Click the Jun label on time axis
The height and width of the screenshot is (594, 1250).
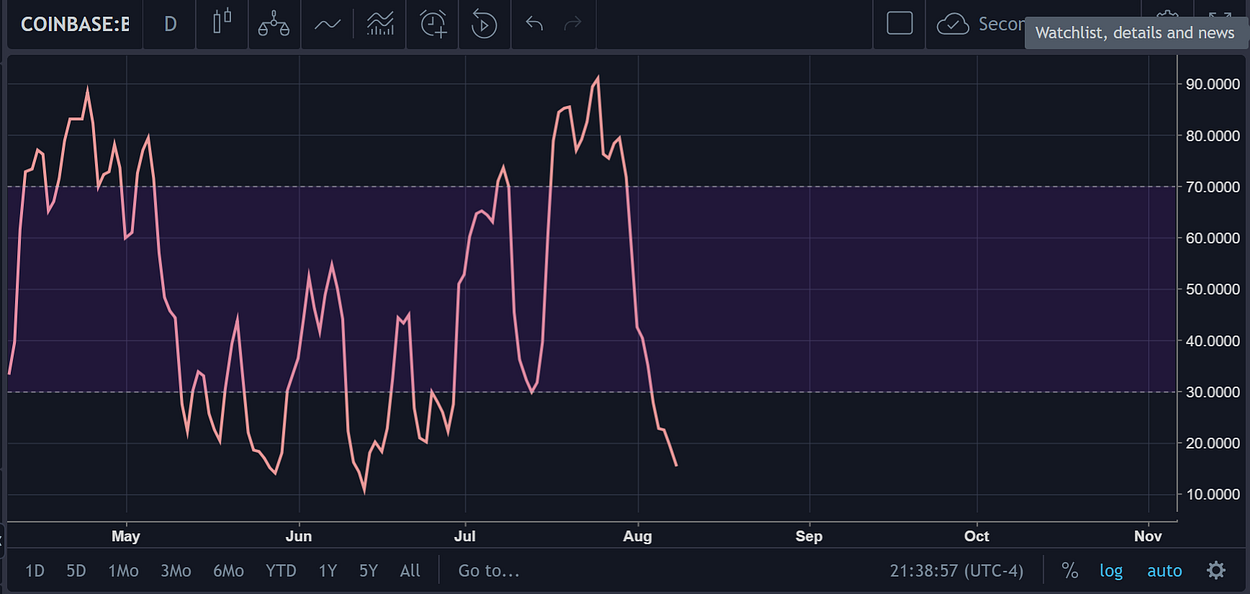click(x=298, y=536)
